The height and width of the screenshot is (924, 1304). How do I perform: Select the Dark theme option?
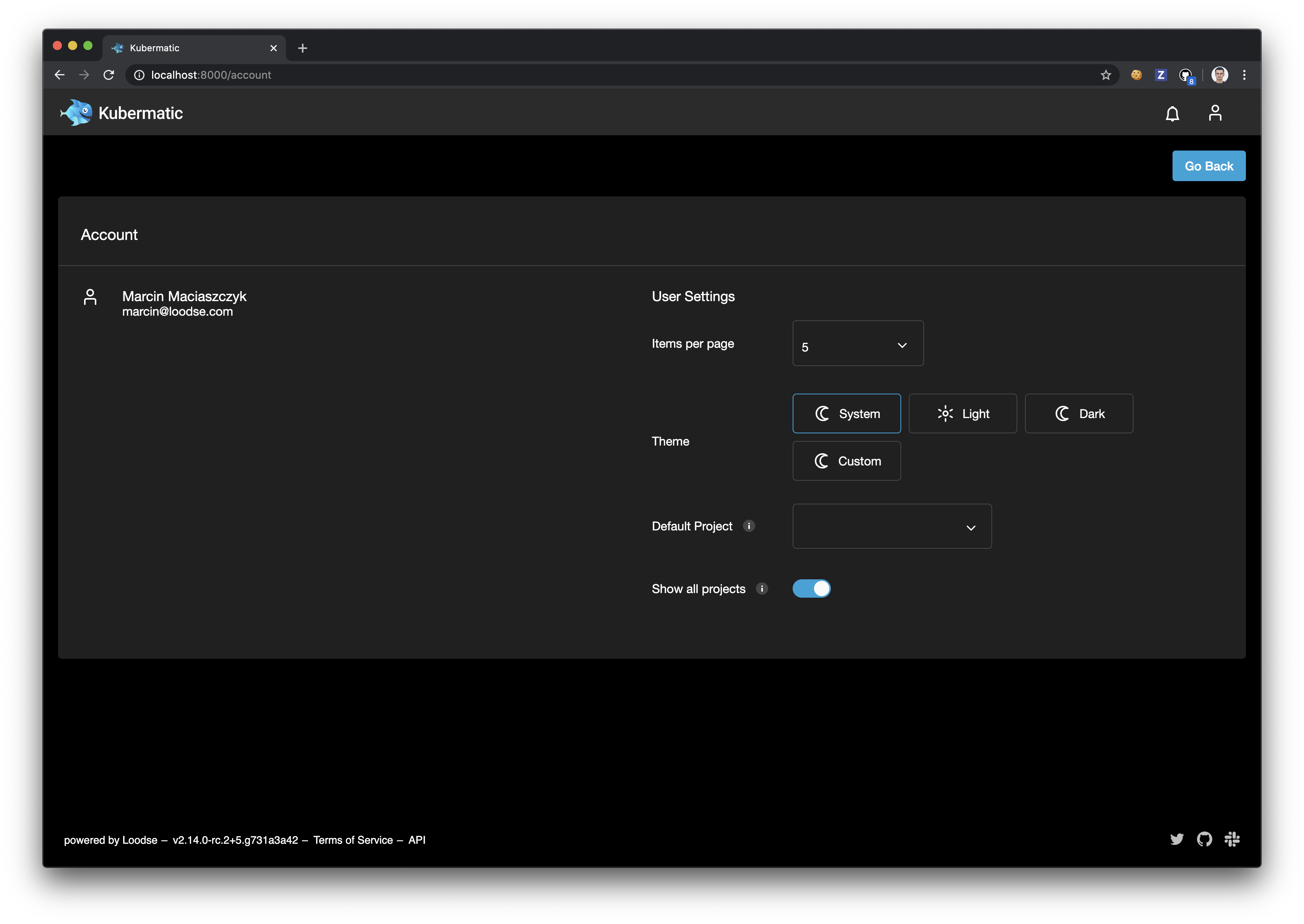(x=1079, y=413)
